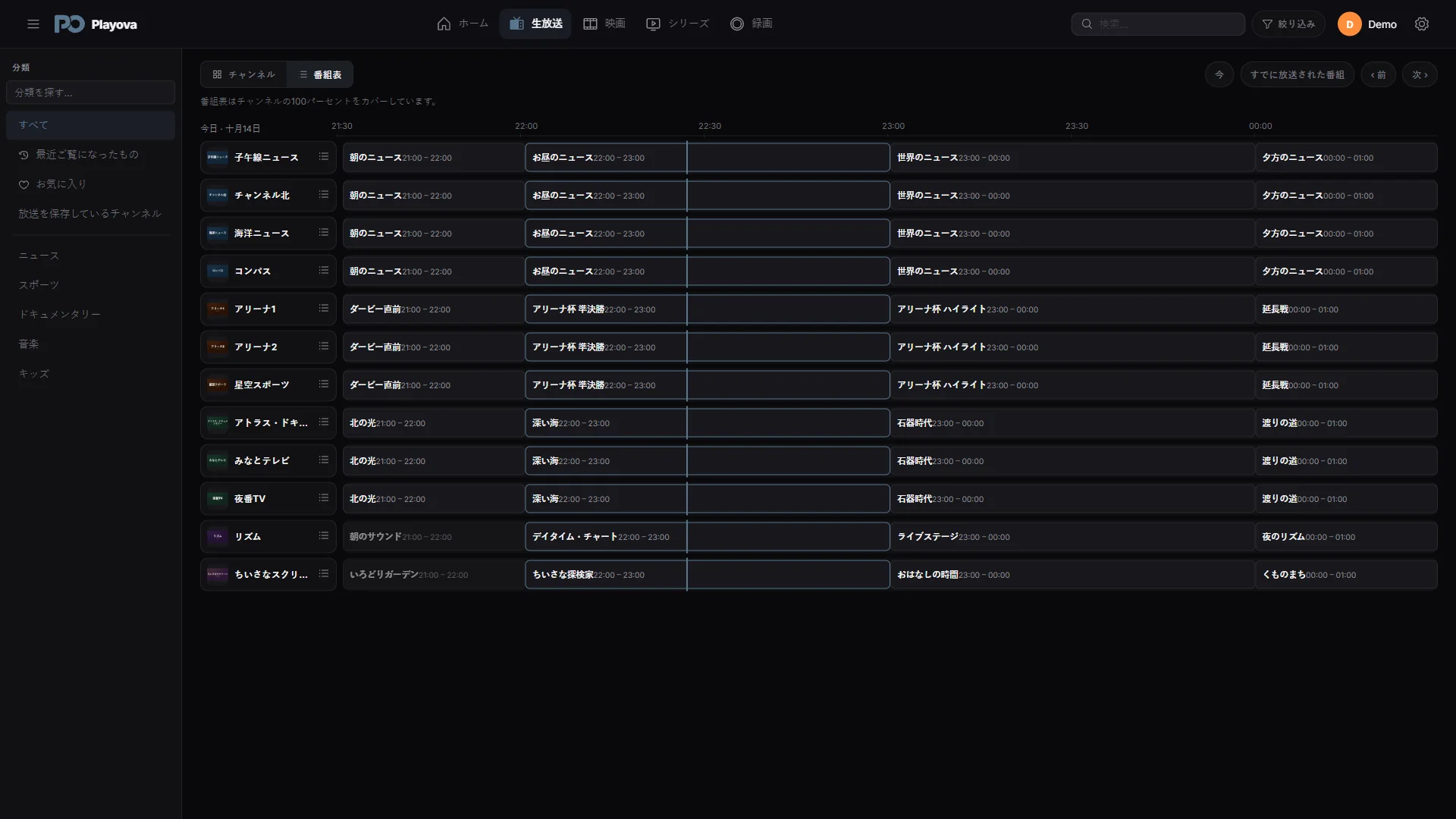The width and height of the screenshot is (1456, 819).
Task: Click the Demo user avatar
Action: [1349, 24]
